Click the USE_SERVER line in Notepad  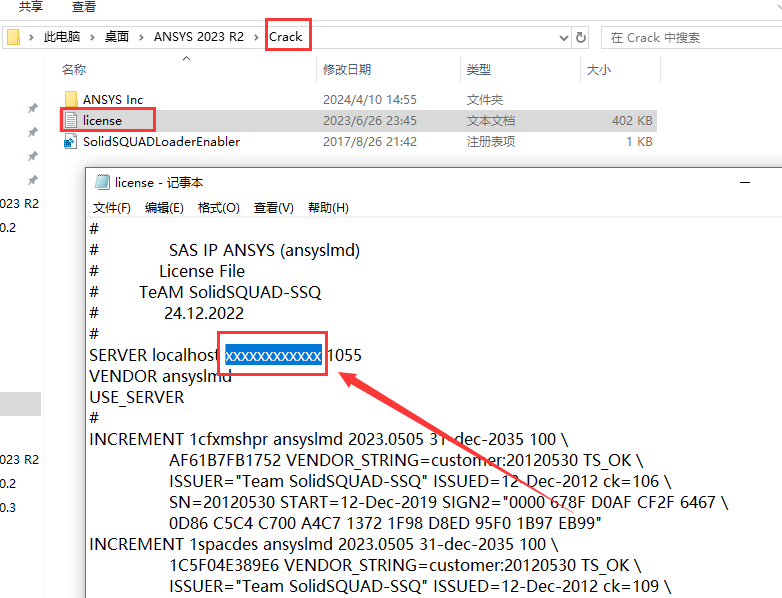[137, 398]
